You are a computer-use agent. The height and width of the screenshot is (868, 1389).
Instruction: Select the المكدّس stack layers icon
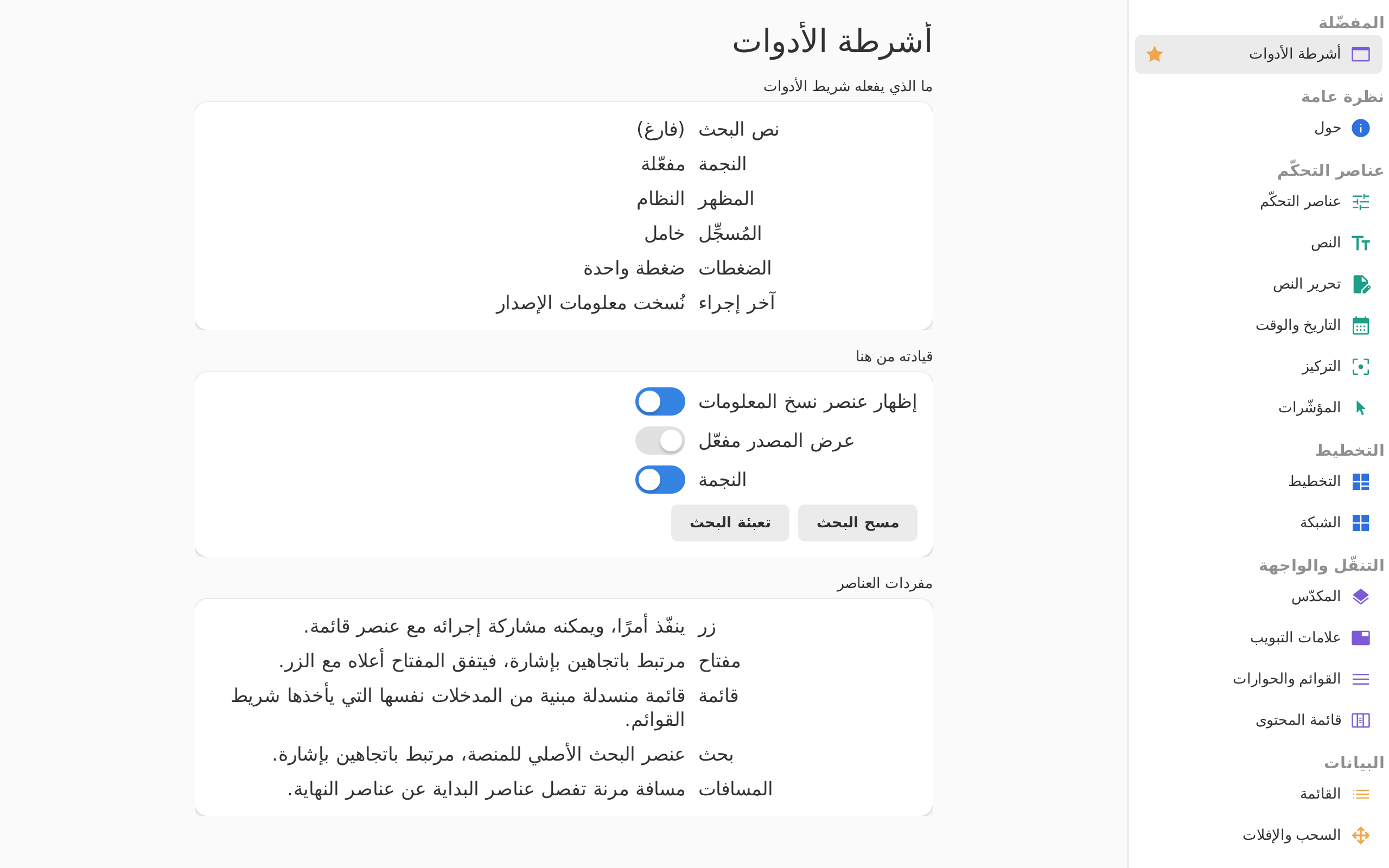coord(1360,596)
